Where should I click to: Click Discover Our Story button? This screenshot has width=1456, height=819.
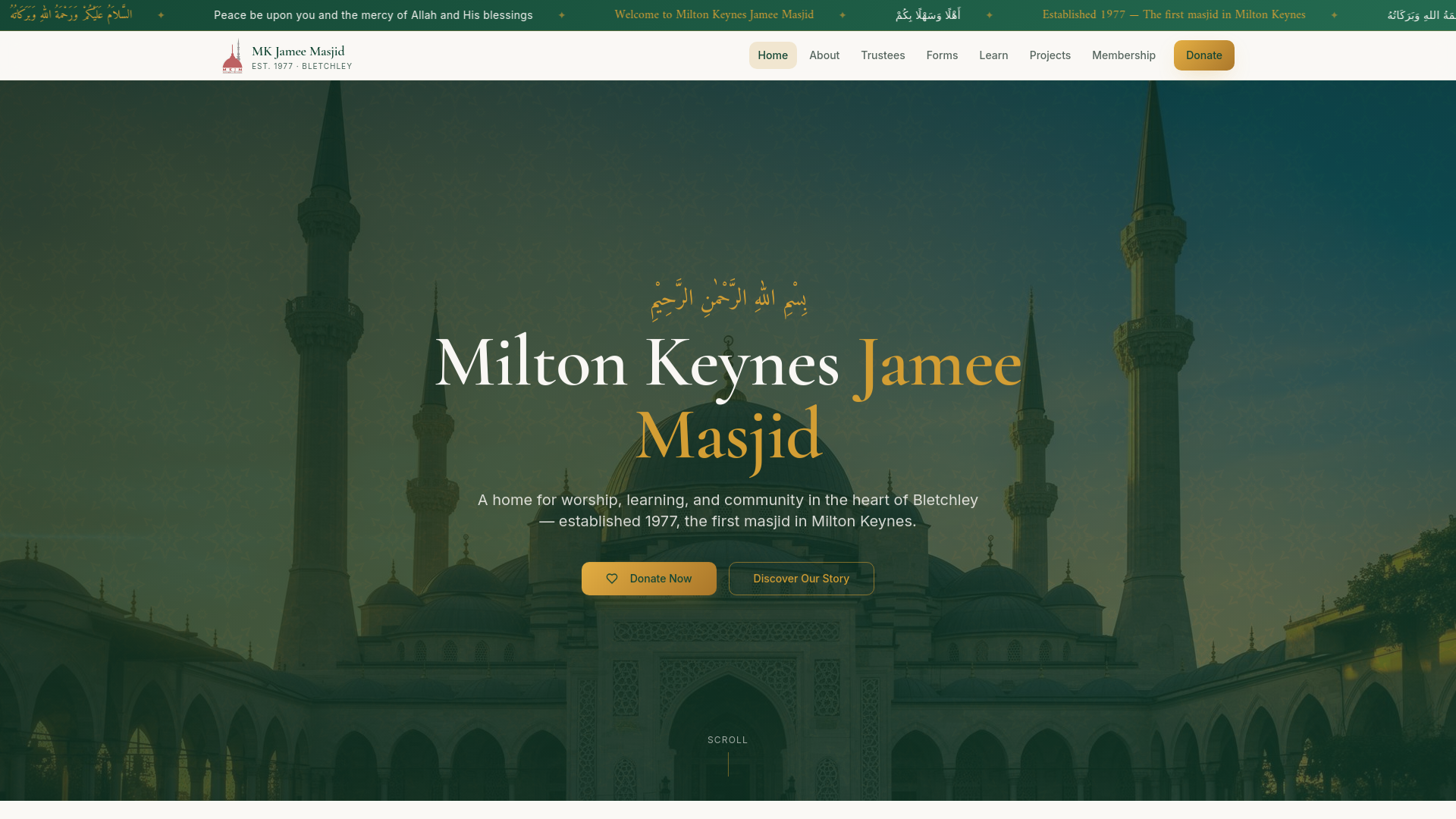coord(802,579)
